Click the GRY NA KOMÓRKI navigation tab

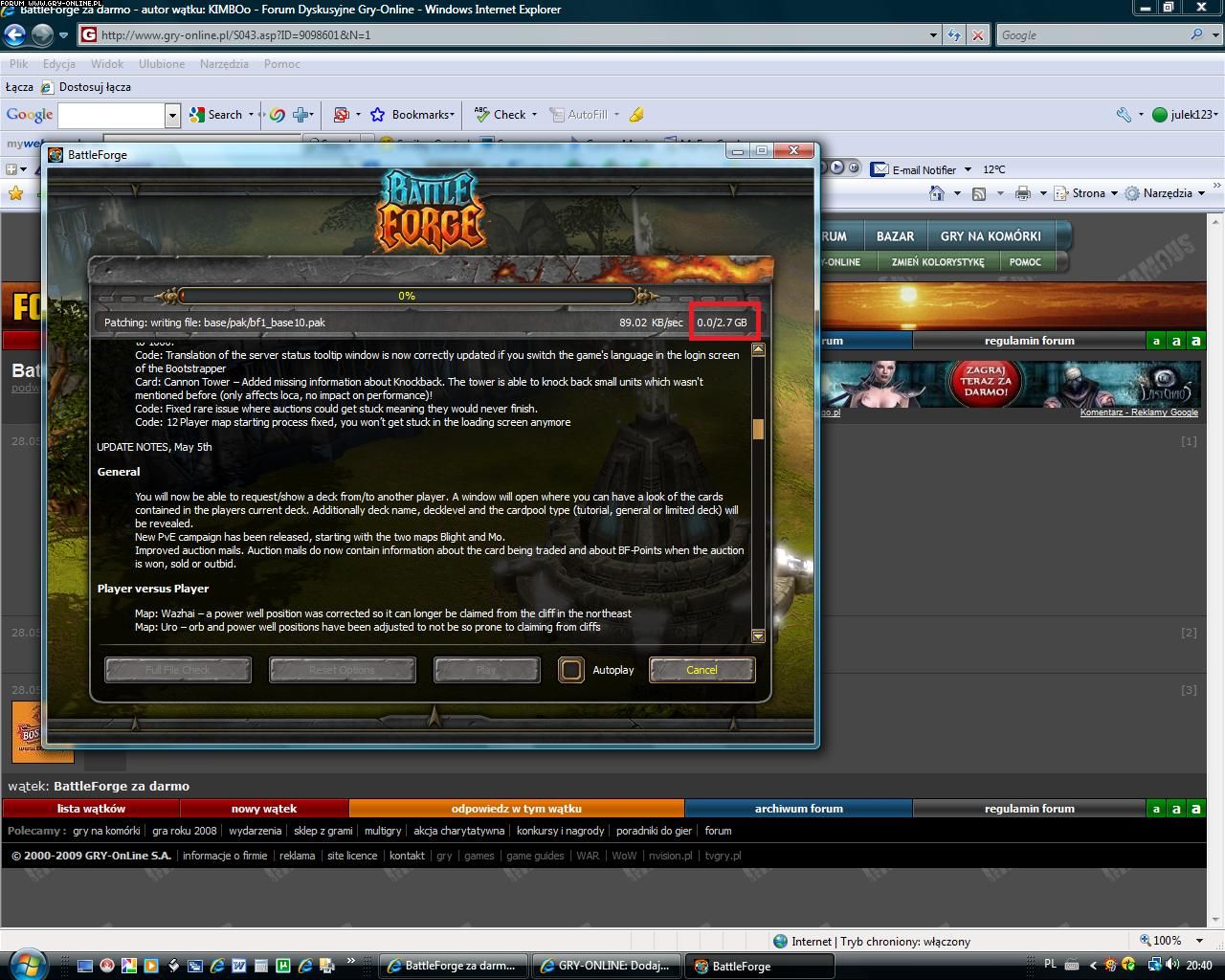pos(991,236)
